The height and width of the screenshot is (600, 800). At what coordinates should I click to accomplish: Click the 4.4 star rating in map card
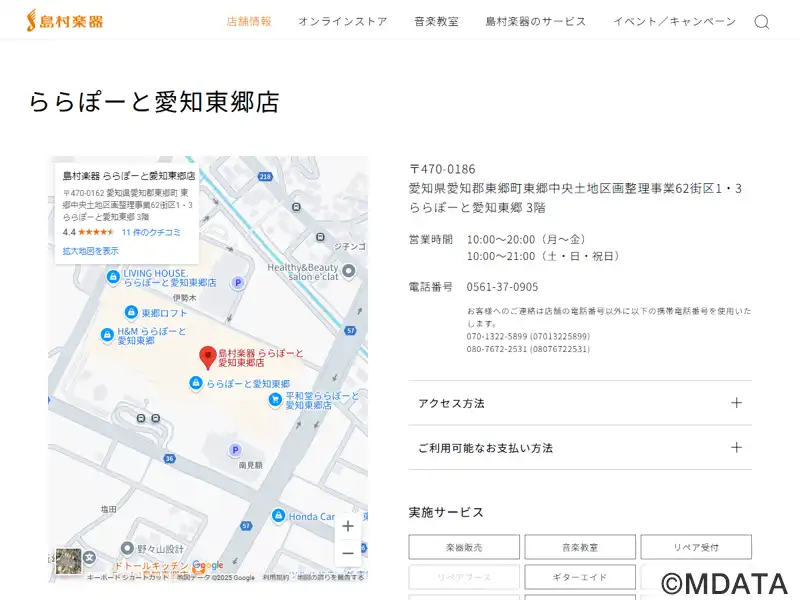[88, 232]
